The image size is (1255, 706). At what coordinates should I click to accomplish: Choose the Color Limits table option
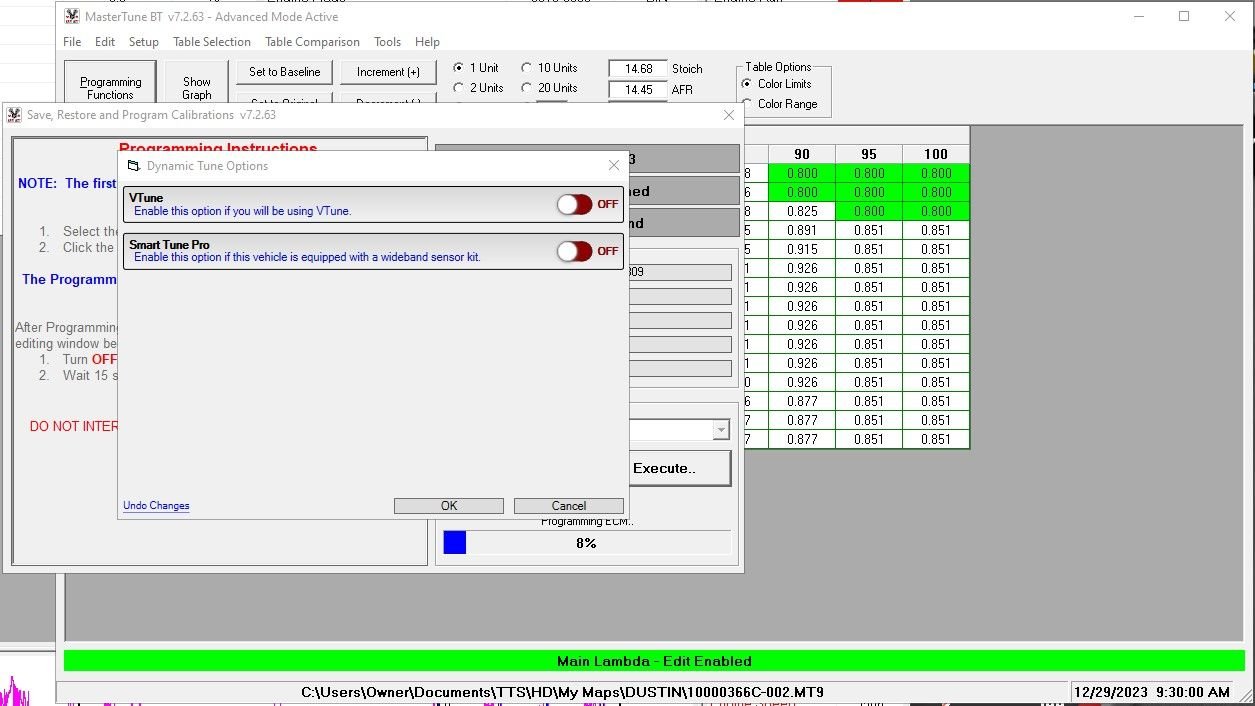(747, 84)
